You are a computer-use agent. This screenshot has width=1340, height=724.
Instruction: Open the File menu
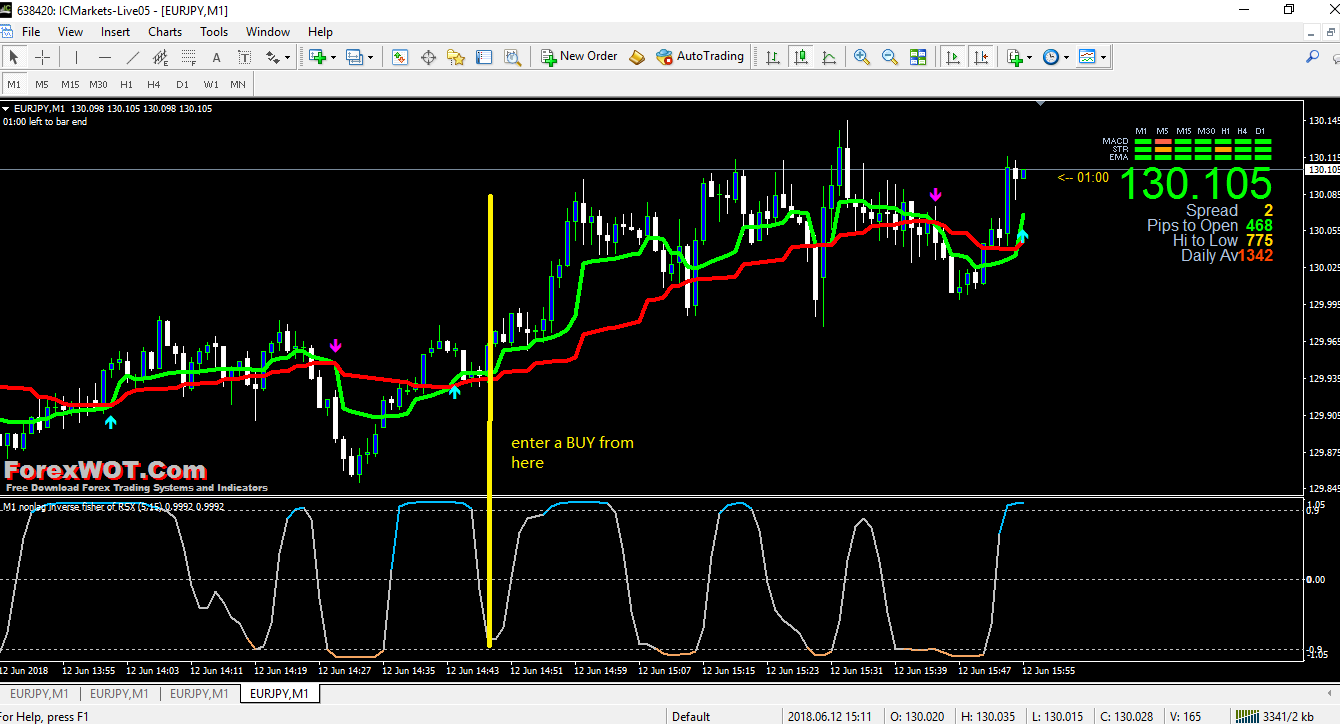31,31
